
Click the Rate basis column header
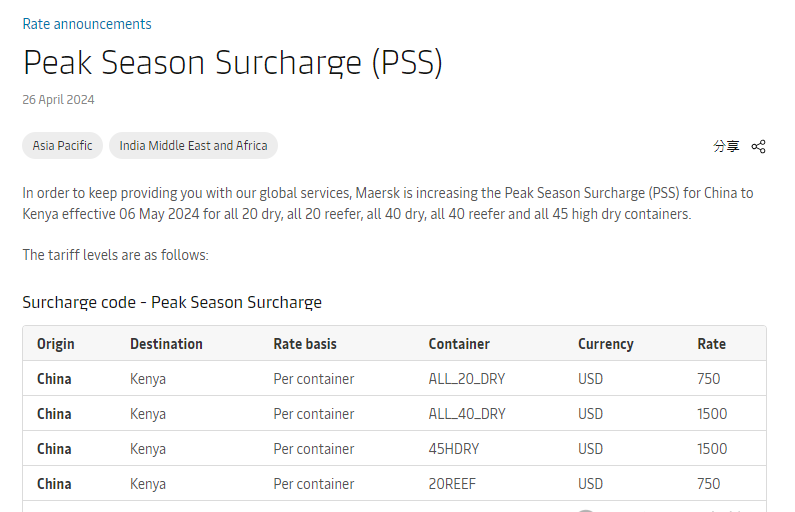[x=305, y=344]
